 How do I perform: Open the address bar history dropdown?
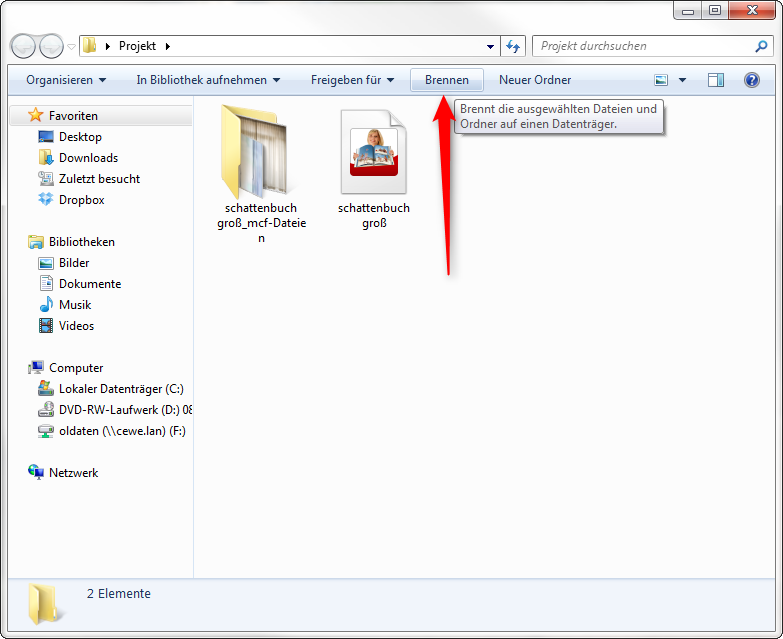(x=490, y=46)
